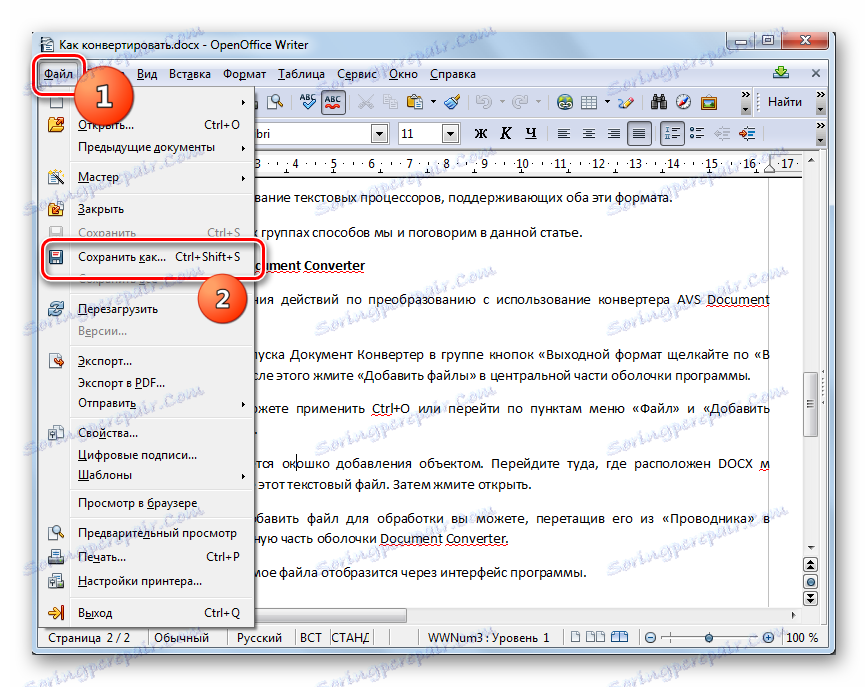Apply justified paragraph alignment
The image size is (868, 687).
[639, 133]
